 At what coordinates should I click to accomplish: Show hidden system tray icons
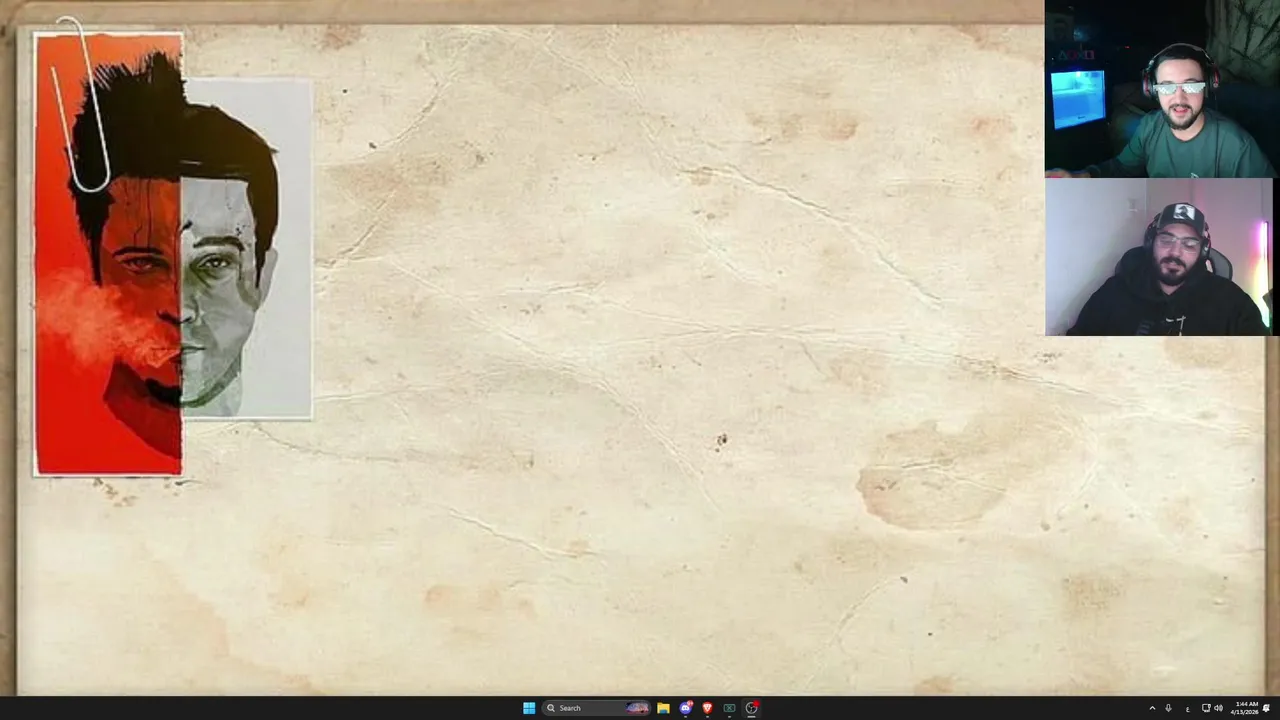(1152, 708)
